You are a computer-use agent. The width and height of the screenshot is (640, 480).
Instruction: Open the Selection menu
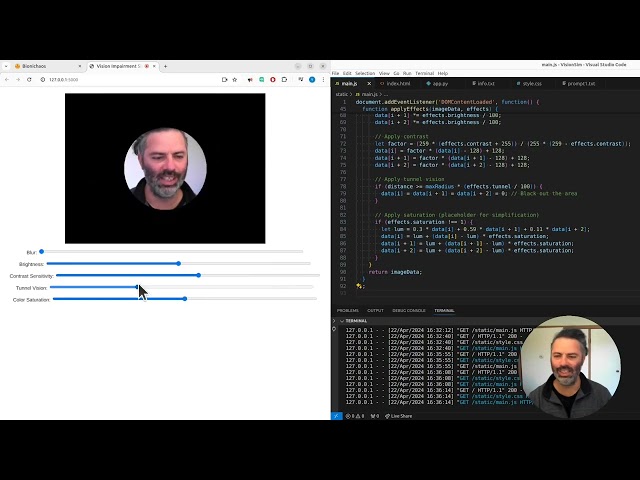click(365, 73)
